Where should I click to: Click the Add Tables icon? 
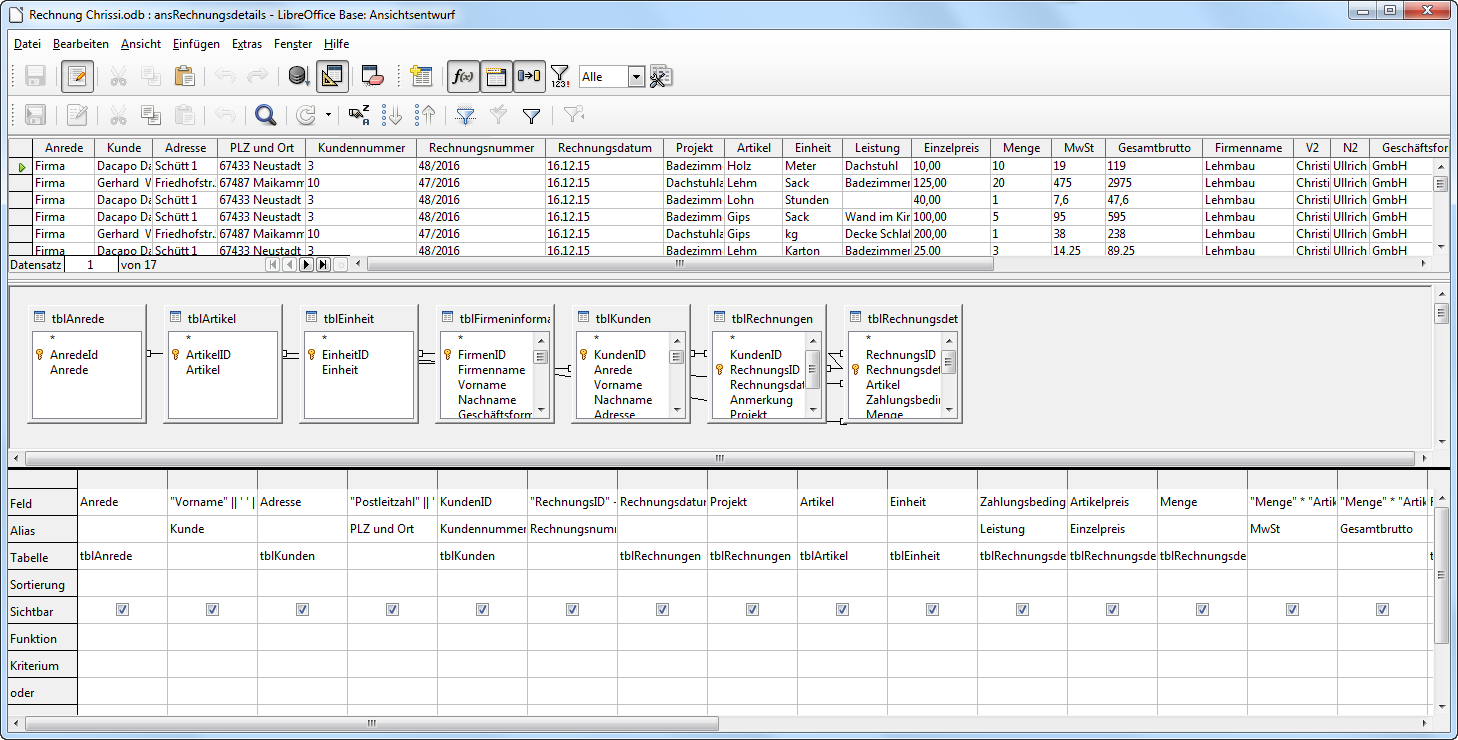(421, 76)
